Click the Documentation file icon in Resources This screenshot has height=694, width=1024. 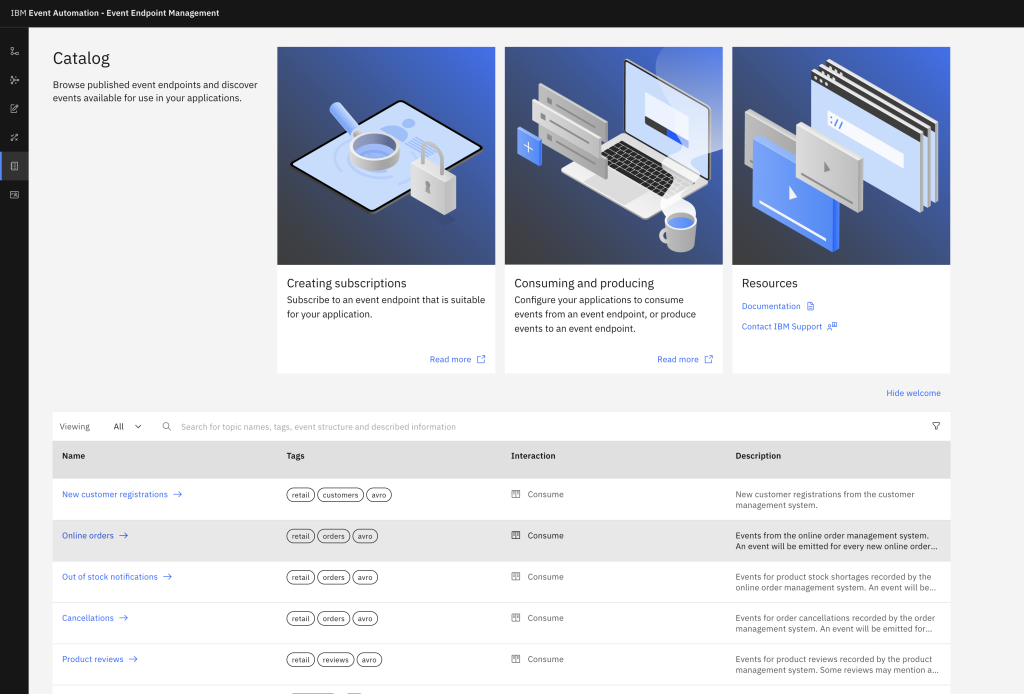pyautogui.click(x=812, y=306)
